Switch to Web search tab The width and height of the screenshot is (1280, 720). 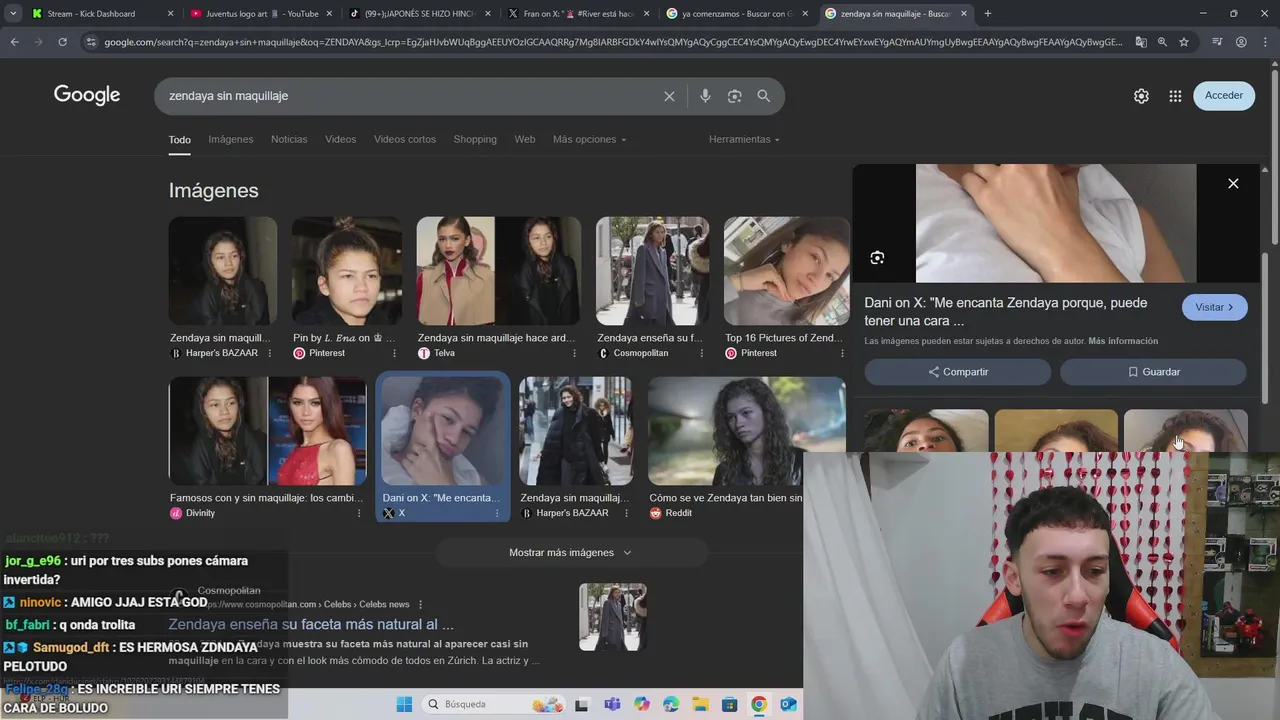coord(525,139)
